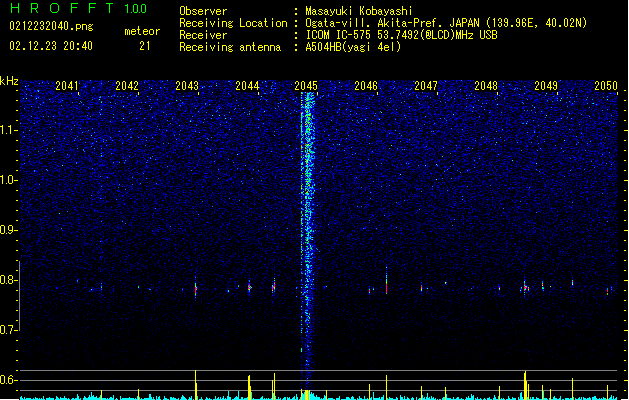
Task: Click time marker 2044
Action: tap(247, 86)
